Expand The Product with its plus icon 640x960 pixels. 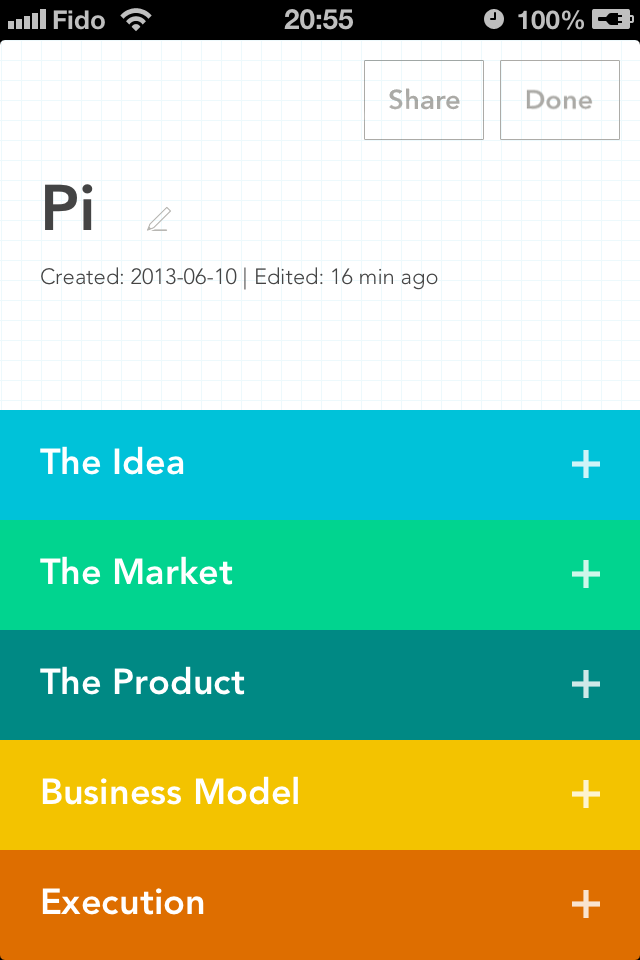coord(585,684)
